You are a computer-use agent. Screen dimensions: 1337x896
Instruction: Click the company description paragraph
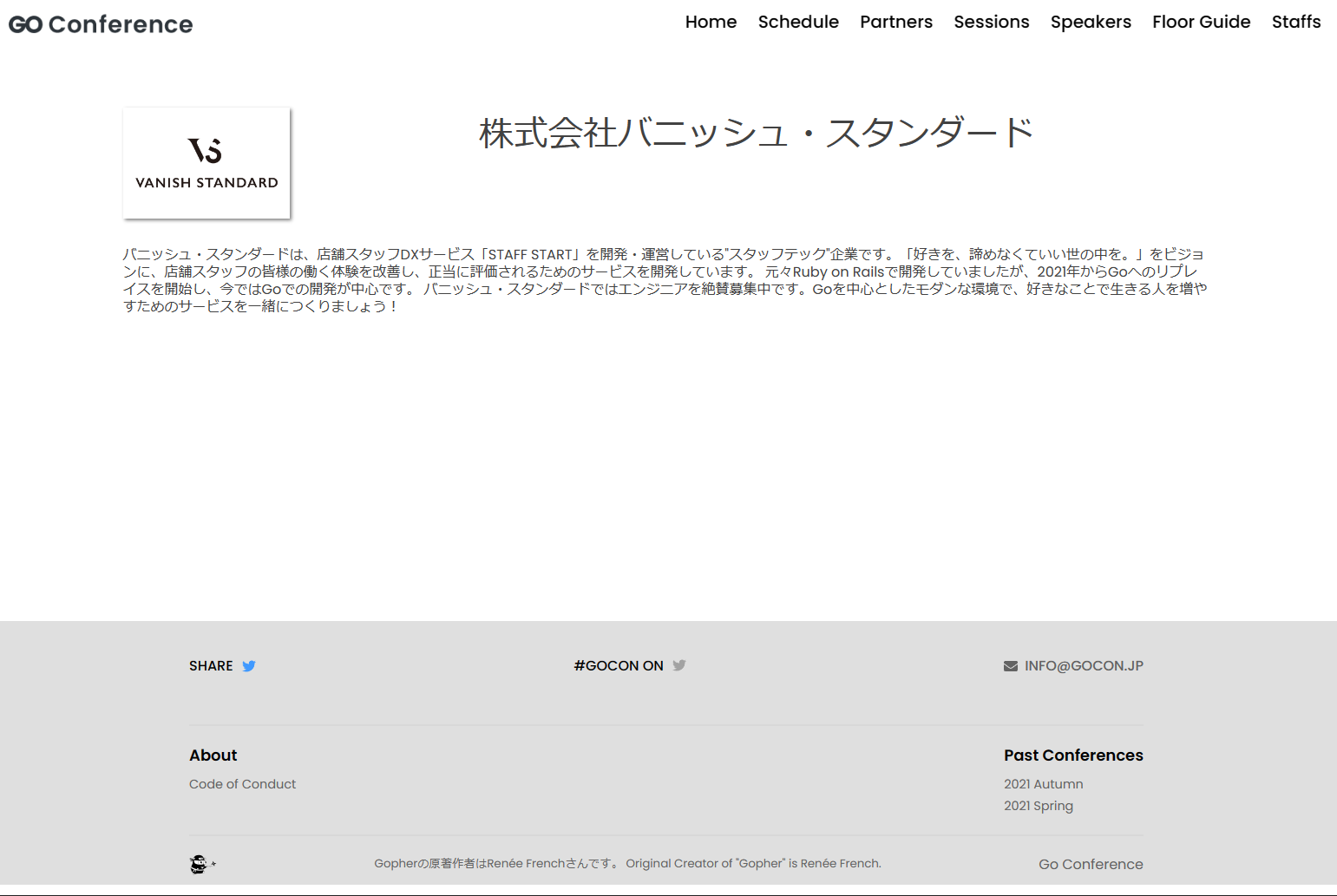tap(665, 280)
